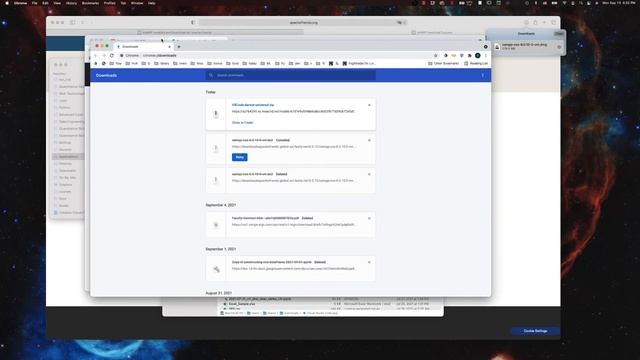Remove the Canceled xampp download entry
Screen dimensions: 640x360
pos(369,140)
